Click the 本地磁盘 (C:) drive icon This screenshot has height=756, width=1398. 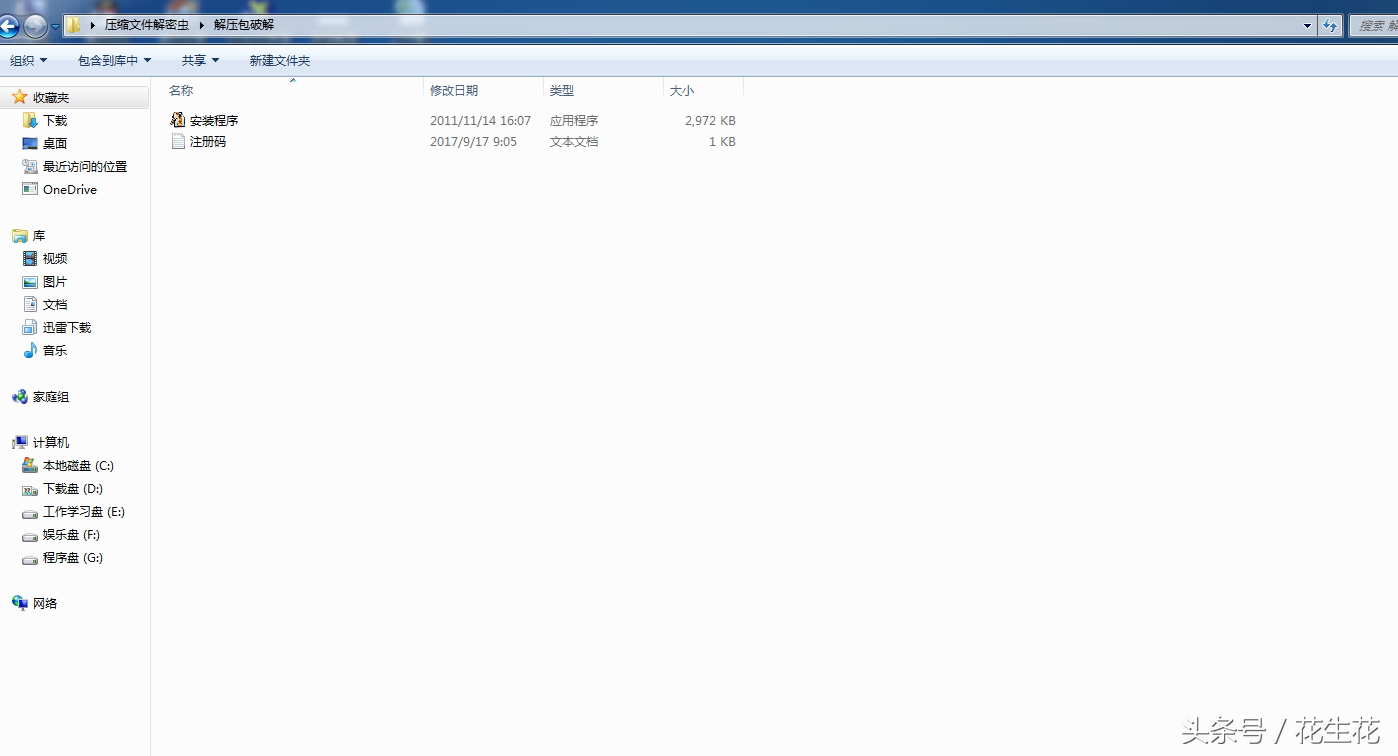pos(30,465)
